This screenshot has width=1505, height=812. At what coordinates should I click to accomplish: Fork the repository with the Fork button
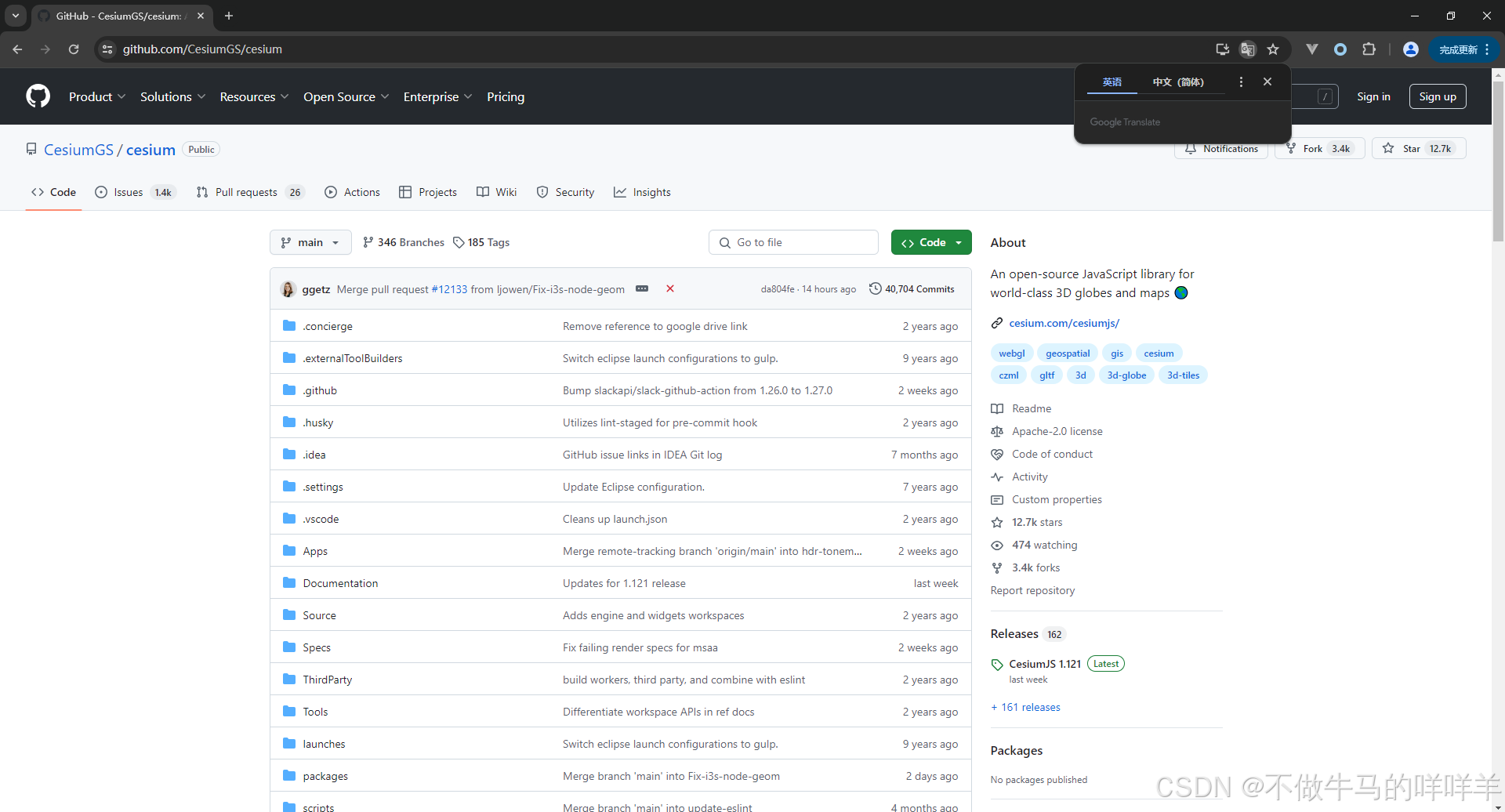pyautogui.click(x=1320, y=148)
